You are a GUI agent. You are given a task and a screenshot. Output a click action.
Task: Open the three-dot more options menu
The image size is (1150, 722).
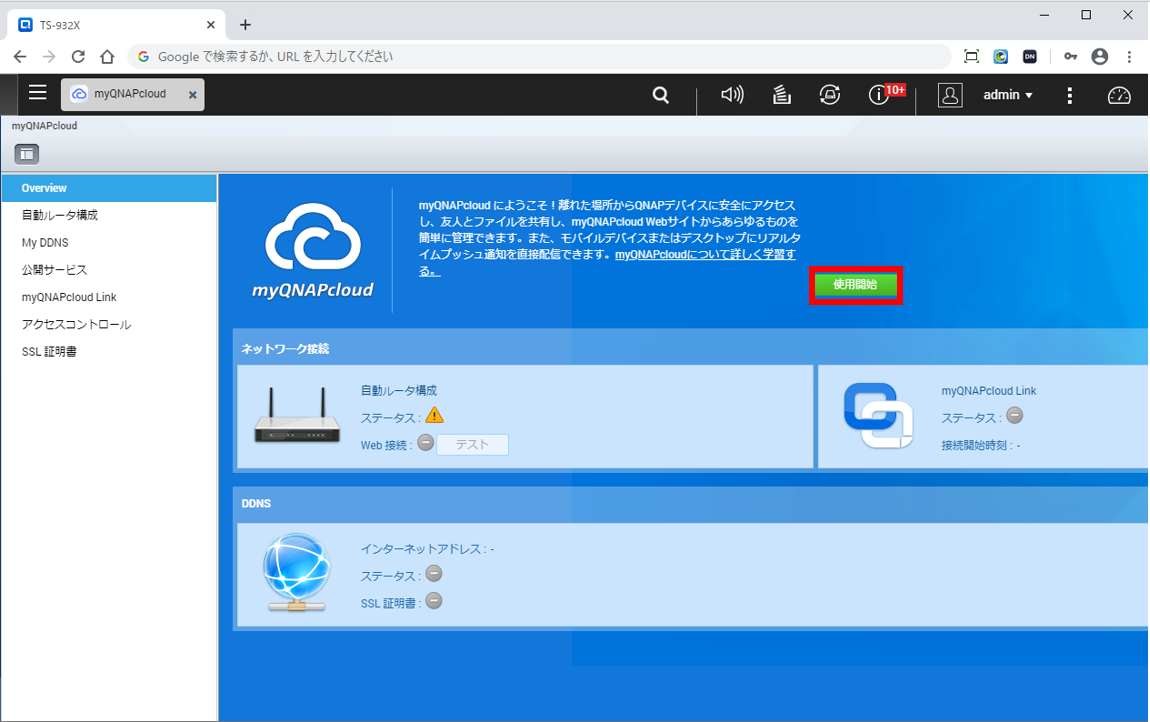point(1069,95)
